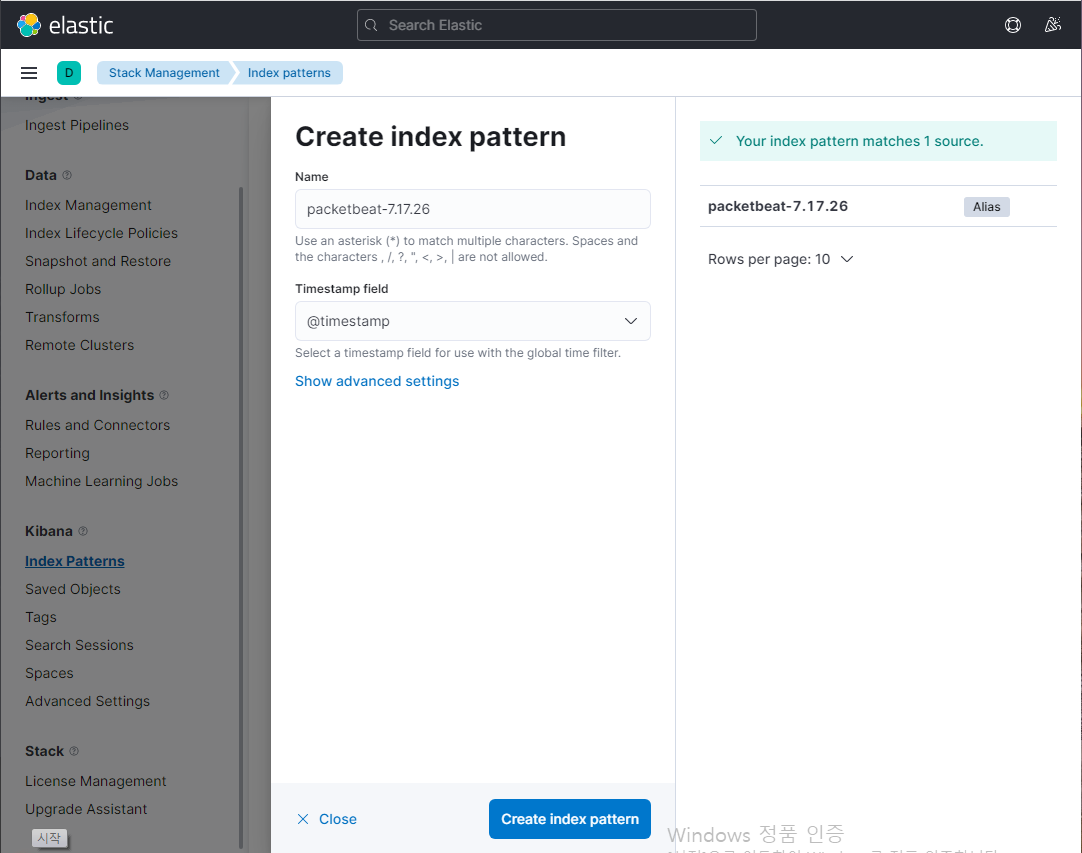Click the Elastic logo

65,25
